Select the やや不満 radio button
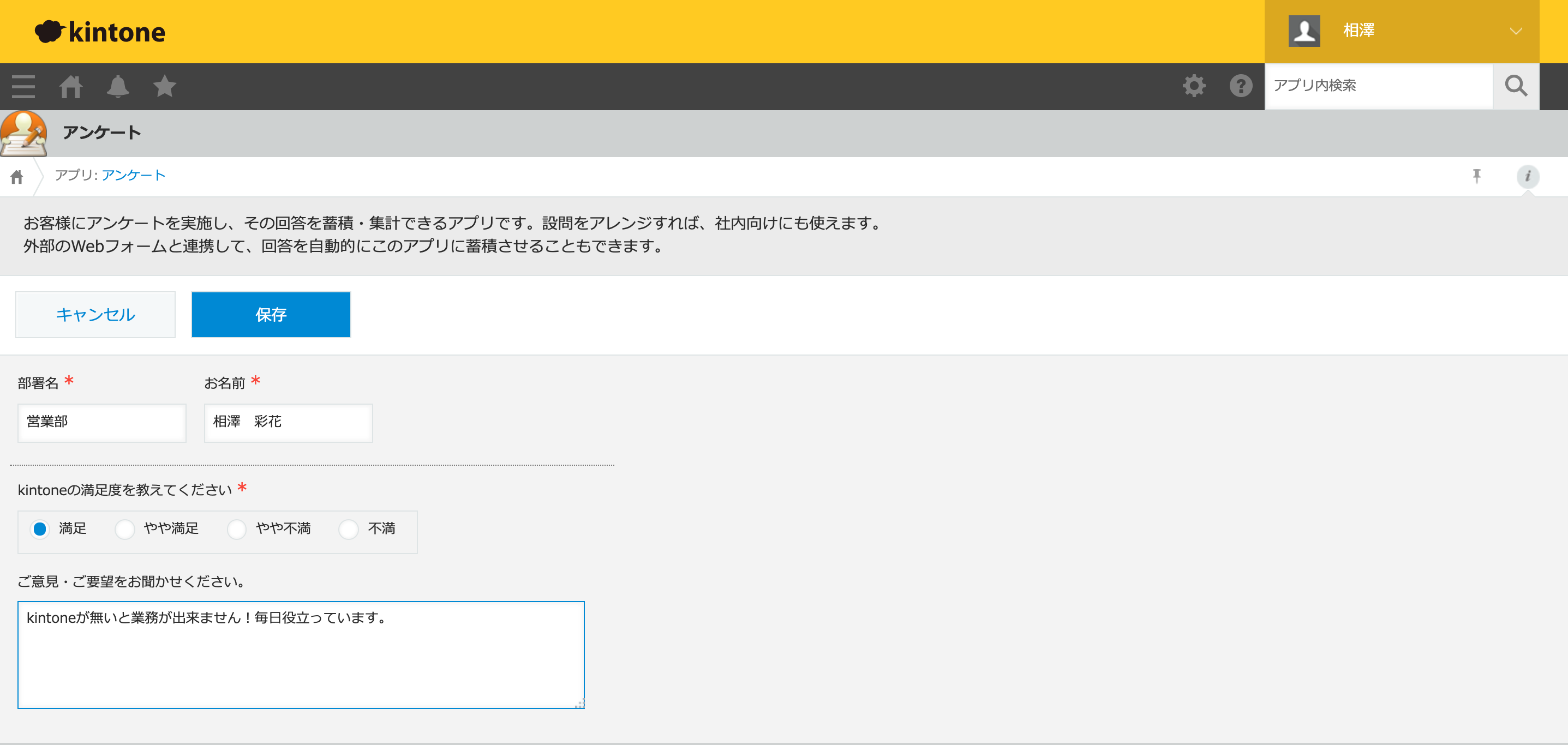The width and height of the screenshot is (1568, 745). coord(237,529)
